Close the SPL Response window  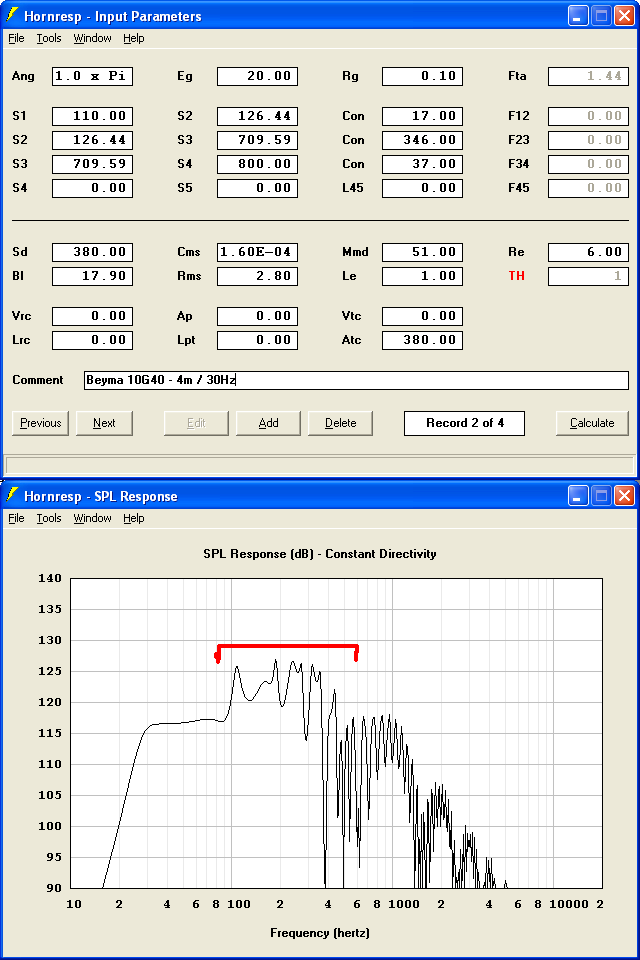(x=624, y=496)
